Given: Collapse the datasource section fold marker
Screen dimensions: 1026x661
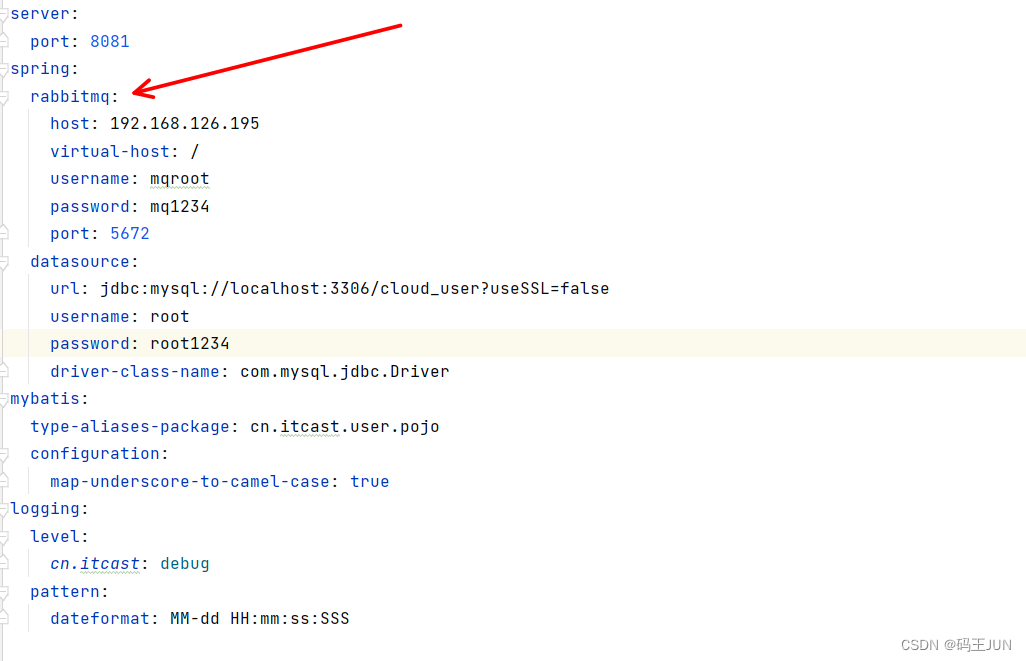Looking at the screenshot, I should [x=4, y=261].
